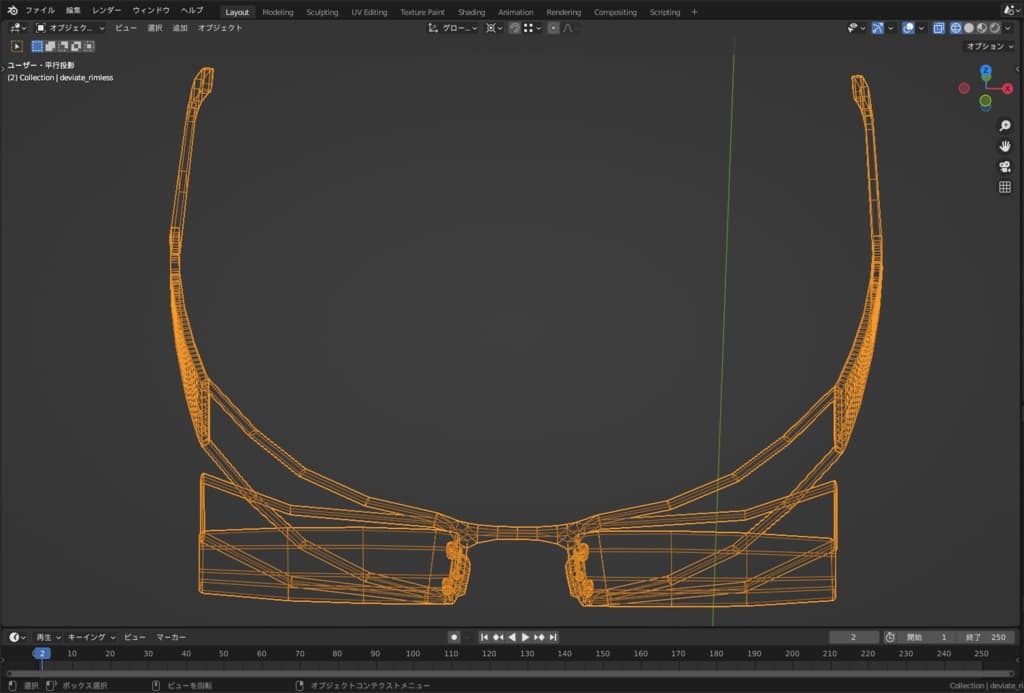Select wireframe viewport shading mode
Screen dimensions: 1024x693
(x=954, y=28)
